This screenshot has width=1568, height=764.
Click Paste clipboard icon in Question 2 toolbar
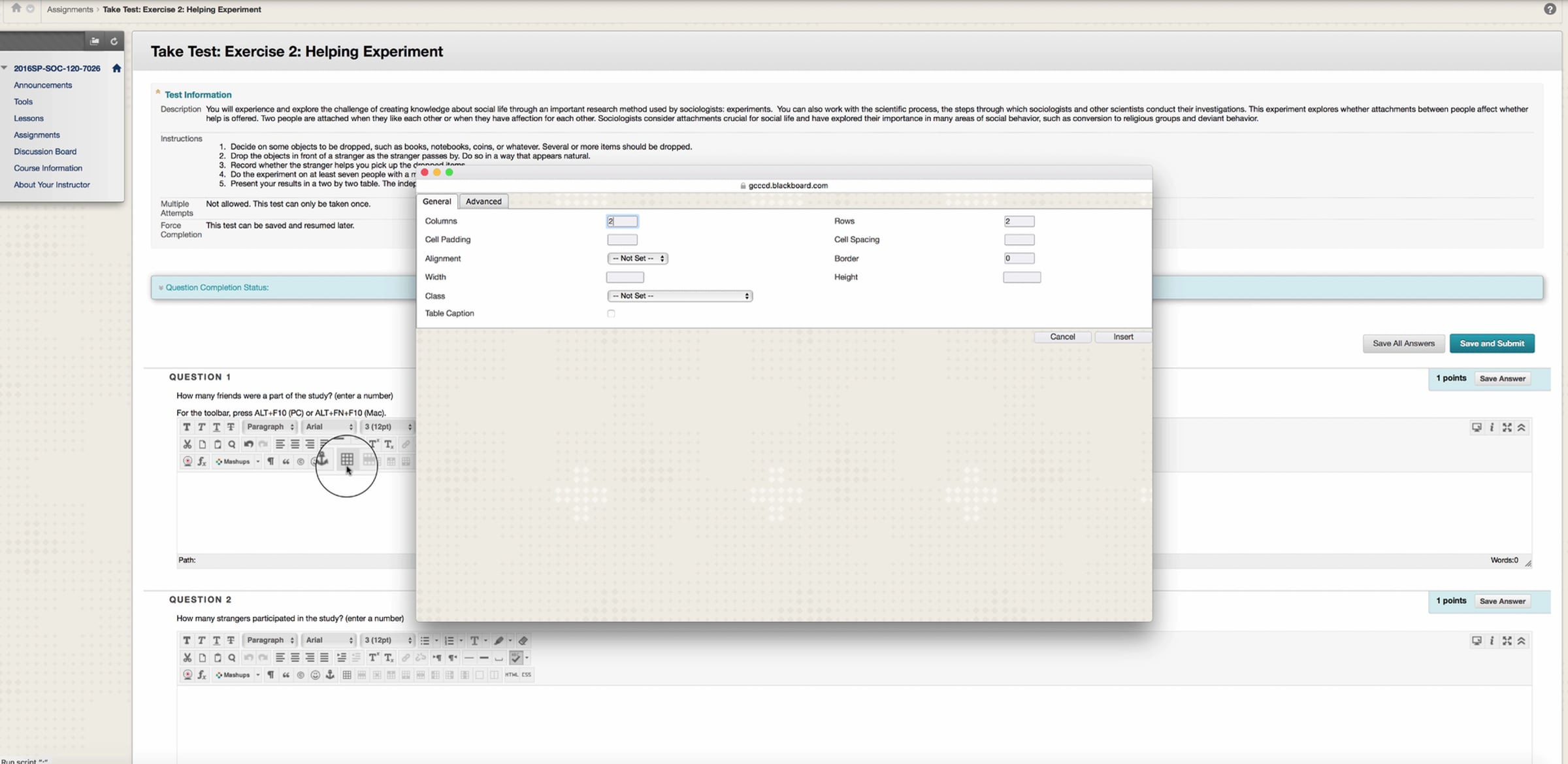(217, 657)
